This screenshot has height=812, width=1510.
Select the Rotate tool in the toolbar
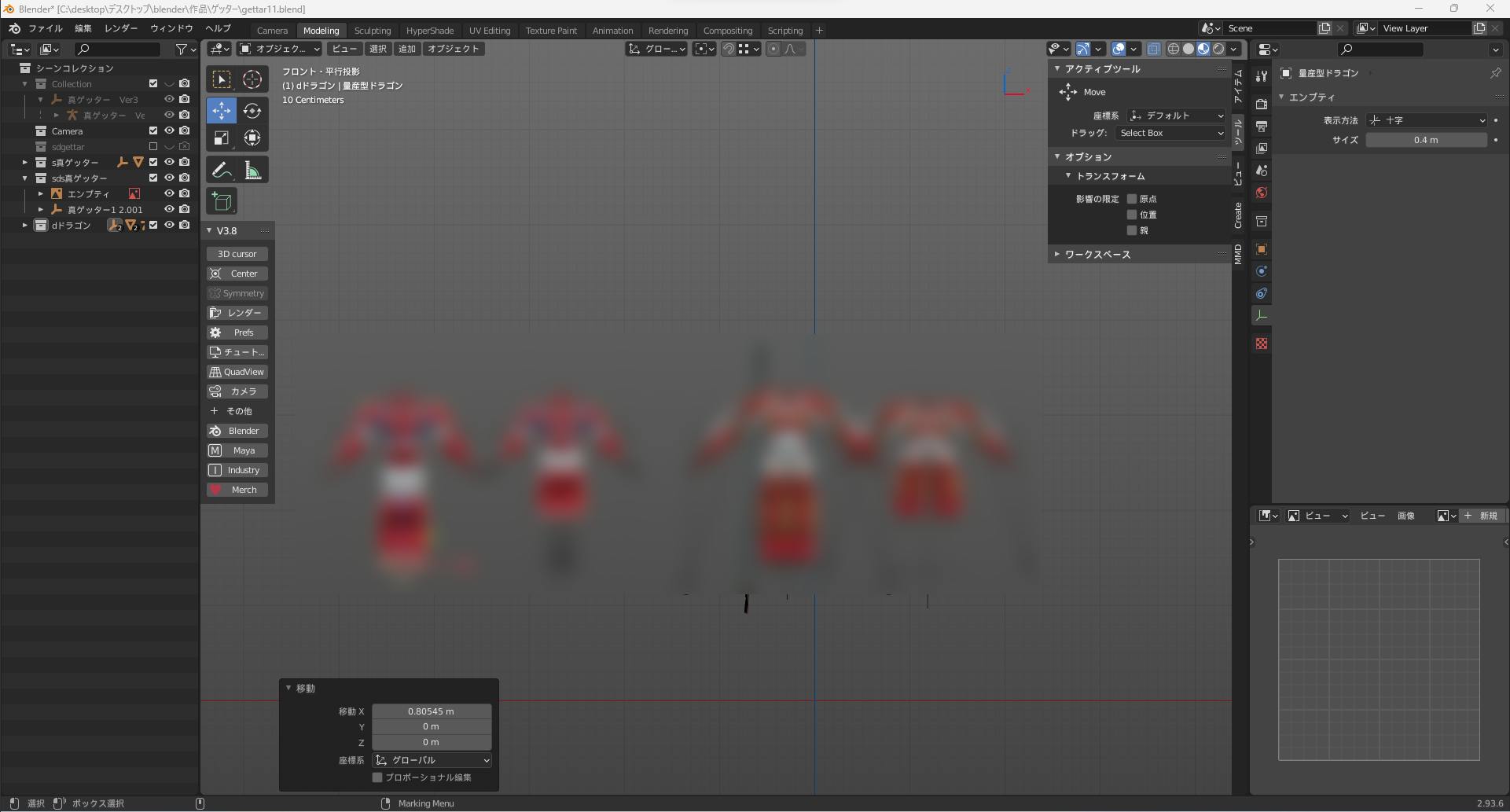click(x=252, y=111)
